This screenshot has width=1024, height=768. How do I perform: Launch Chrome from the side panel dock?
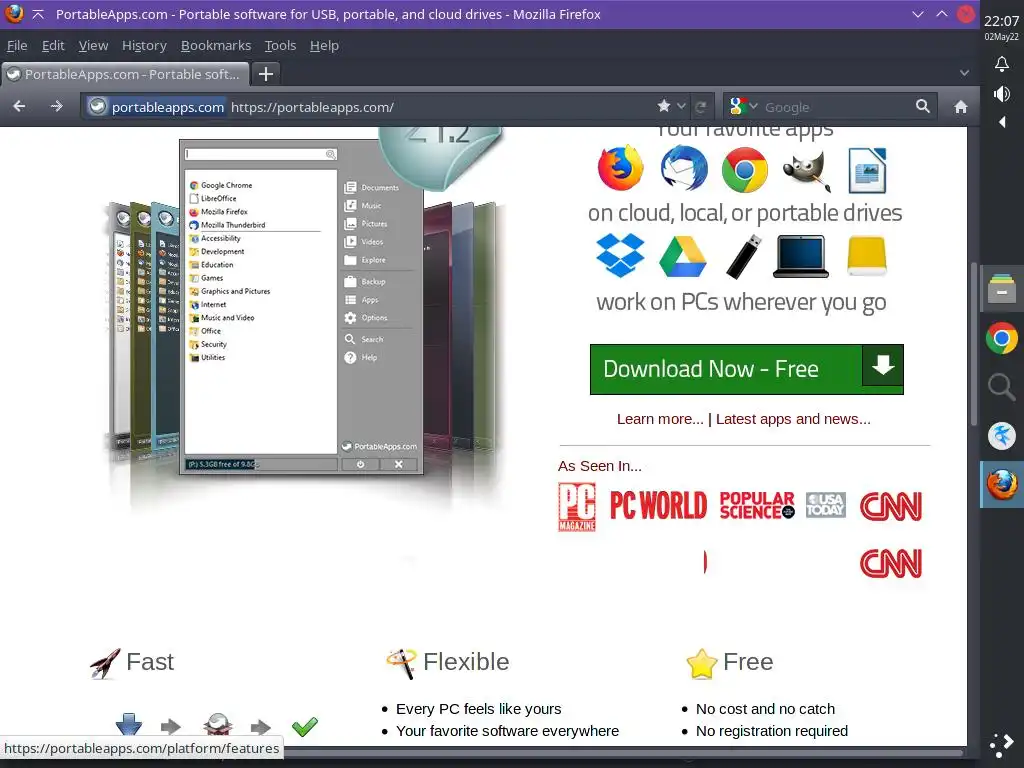tap(1001, 338)
